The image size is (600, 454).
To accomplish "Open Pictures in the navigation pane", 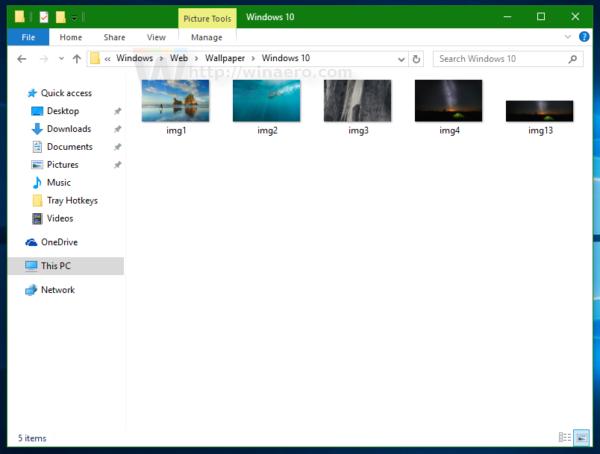I will 62,165.
